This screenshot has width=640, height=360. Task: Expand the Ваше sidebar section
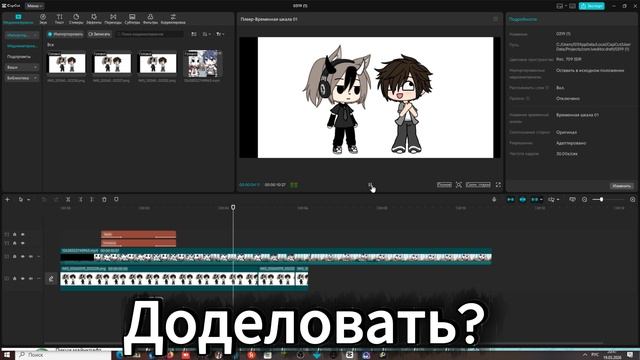pyautogui.click(x=22, y=67)
